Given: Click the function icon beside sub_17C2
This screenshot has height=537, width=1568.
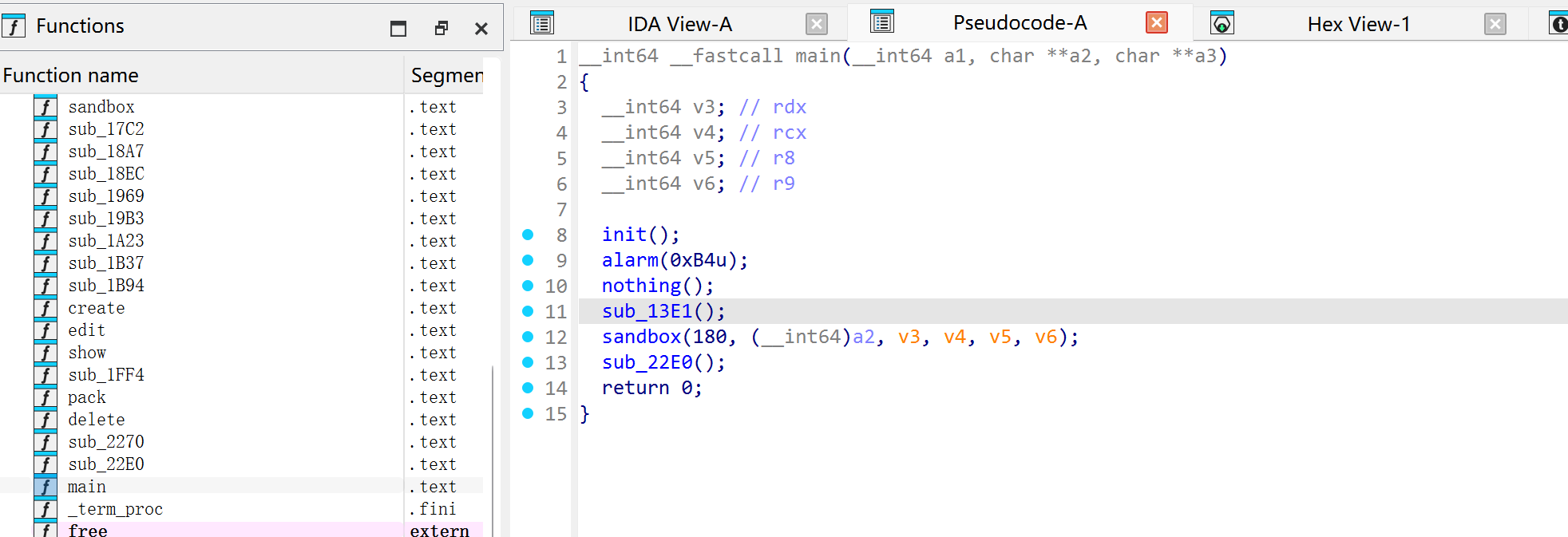Looking at the screenshot, I should (x=46, y=129).
